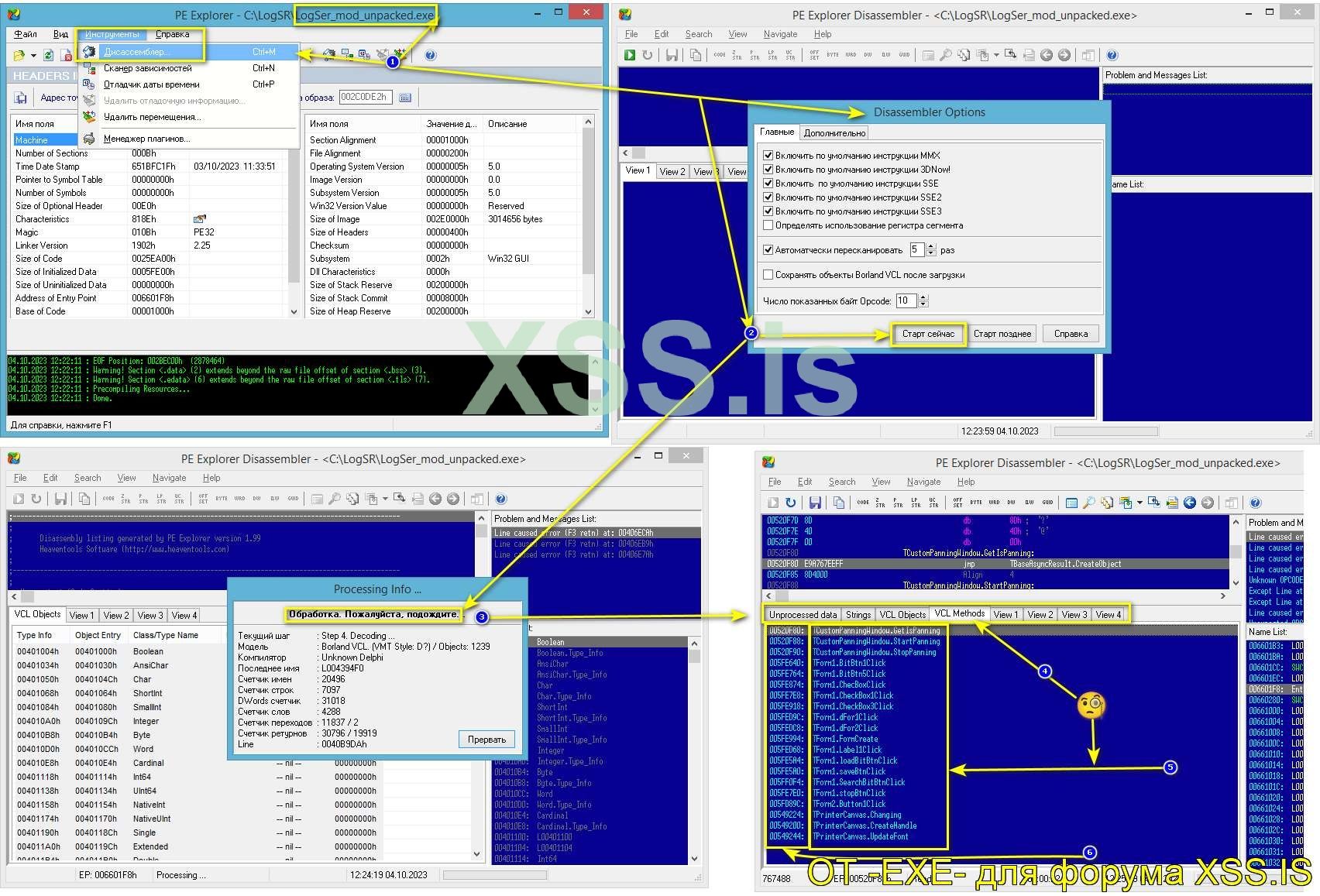The image size is (1320, 896).
Task: Toggle the SSE2 instructions checkbox
Action: [x=768, y=197]
